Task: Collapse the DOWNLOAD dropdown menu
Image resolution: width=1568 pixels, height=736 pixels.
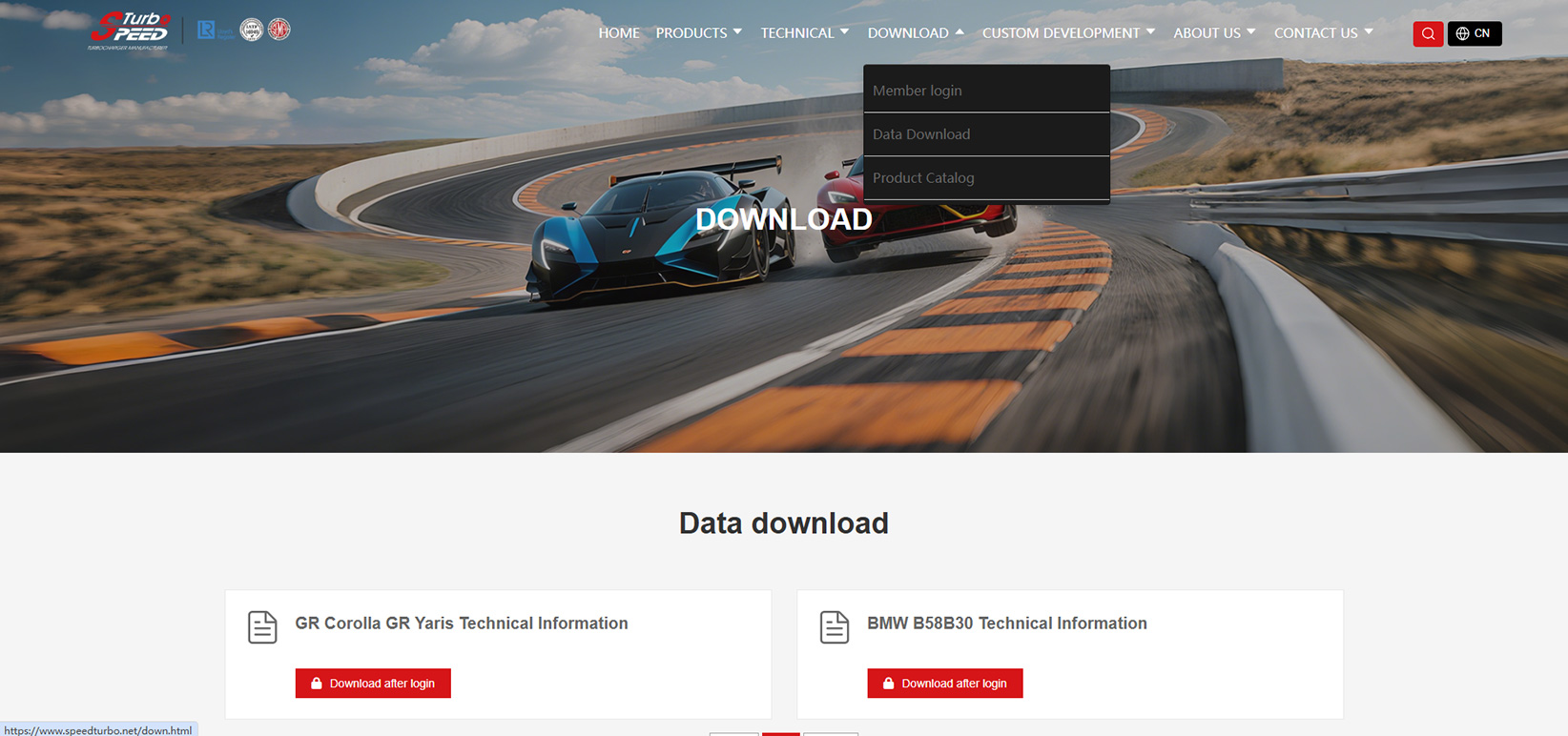Action: [x=916, y=32]
